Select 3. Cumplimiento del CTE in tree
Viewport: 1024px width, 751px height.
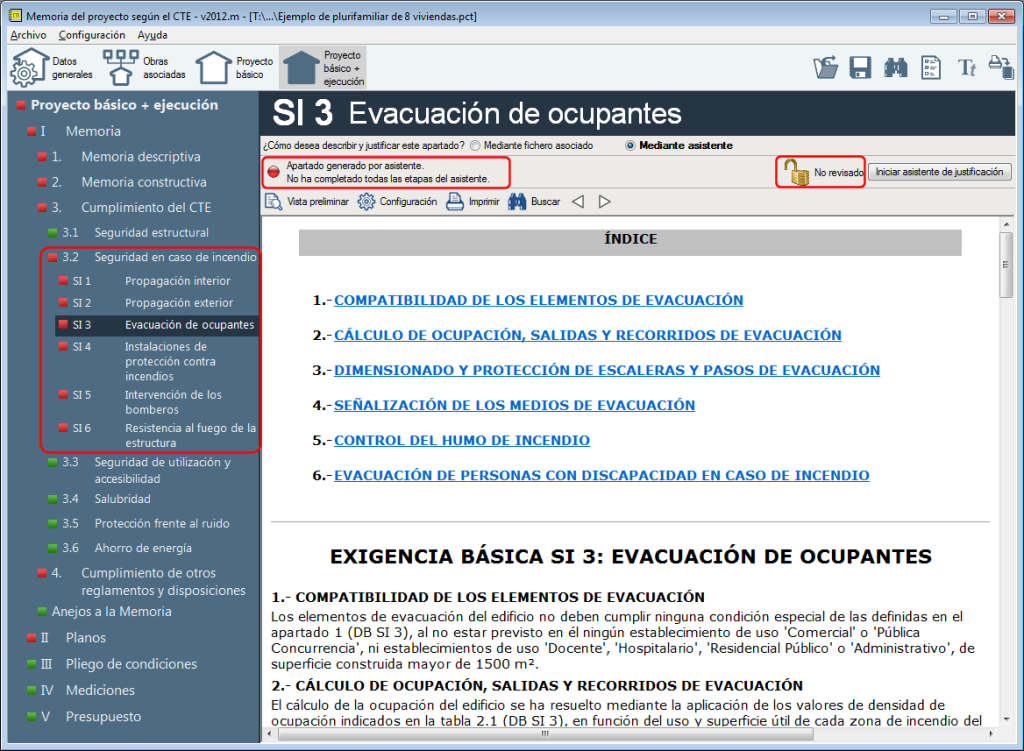[x=146, y=208]
